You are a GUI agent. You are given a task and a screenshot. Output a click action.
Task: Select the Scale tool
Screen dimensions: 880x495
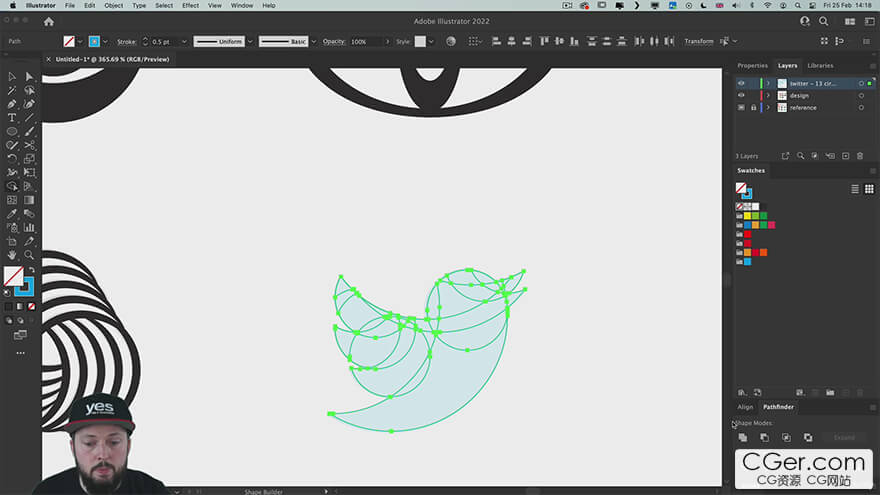[29, 159]
